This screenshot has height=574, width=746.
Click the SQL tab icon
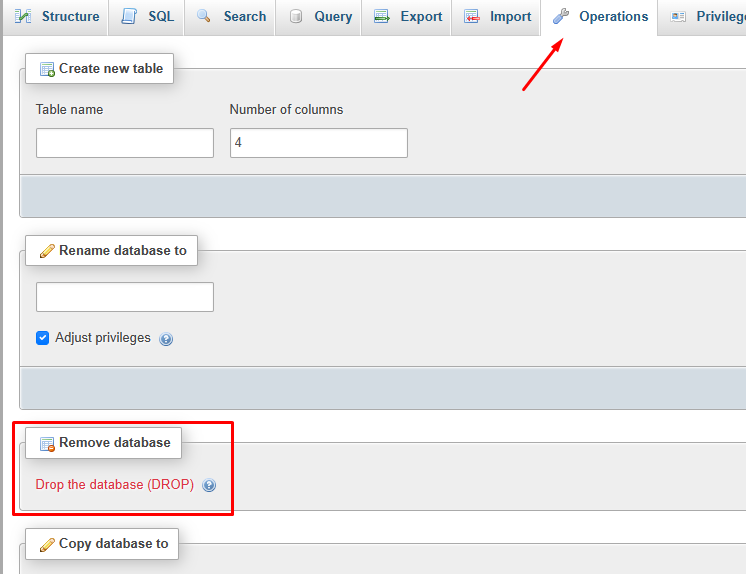click(129, 17)
